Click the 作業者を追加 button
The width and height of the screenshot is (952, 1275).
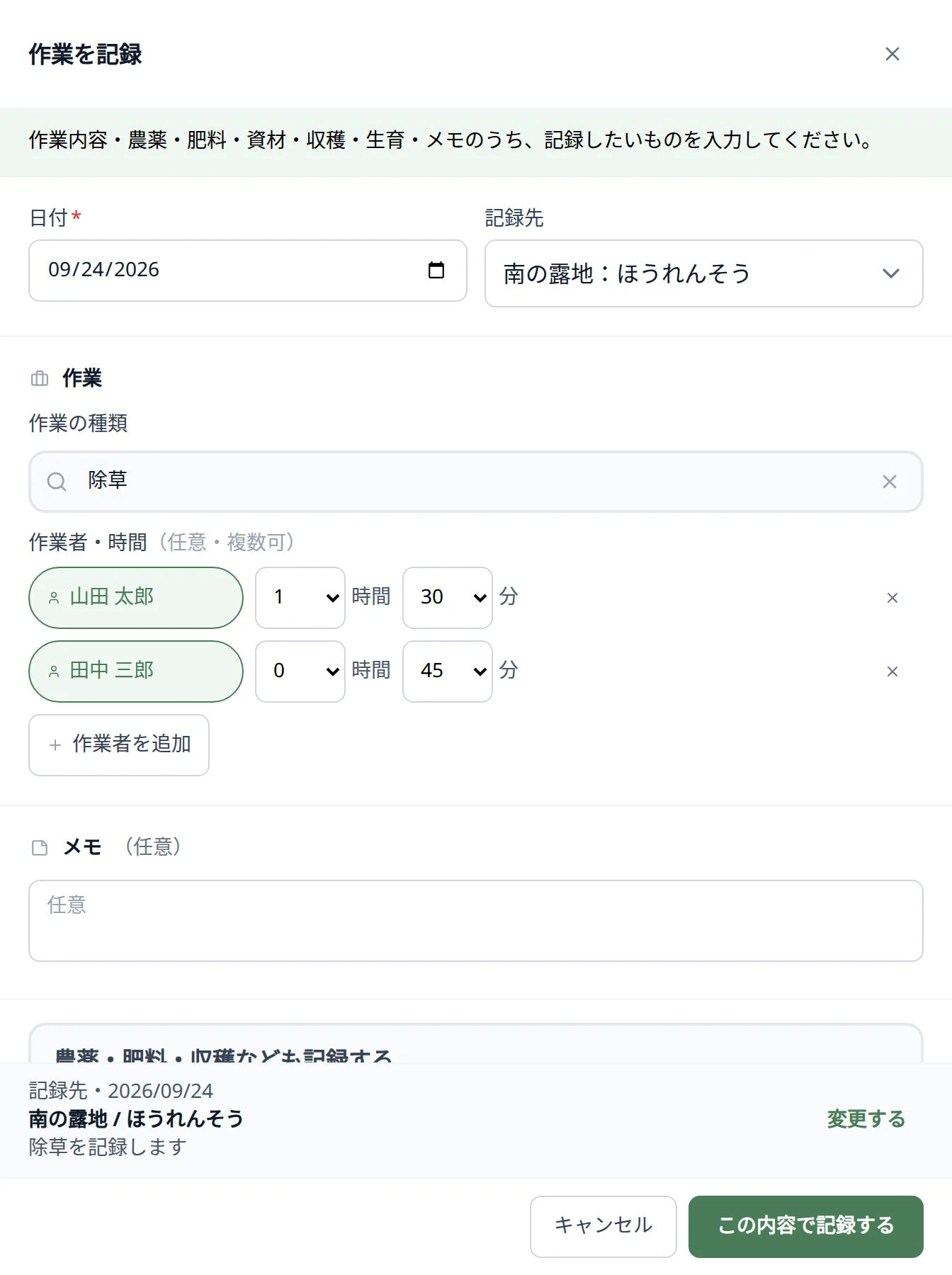(119, 745)
